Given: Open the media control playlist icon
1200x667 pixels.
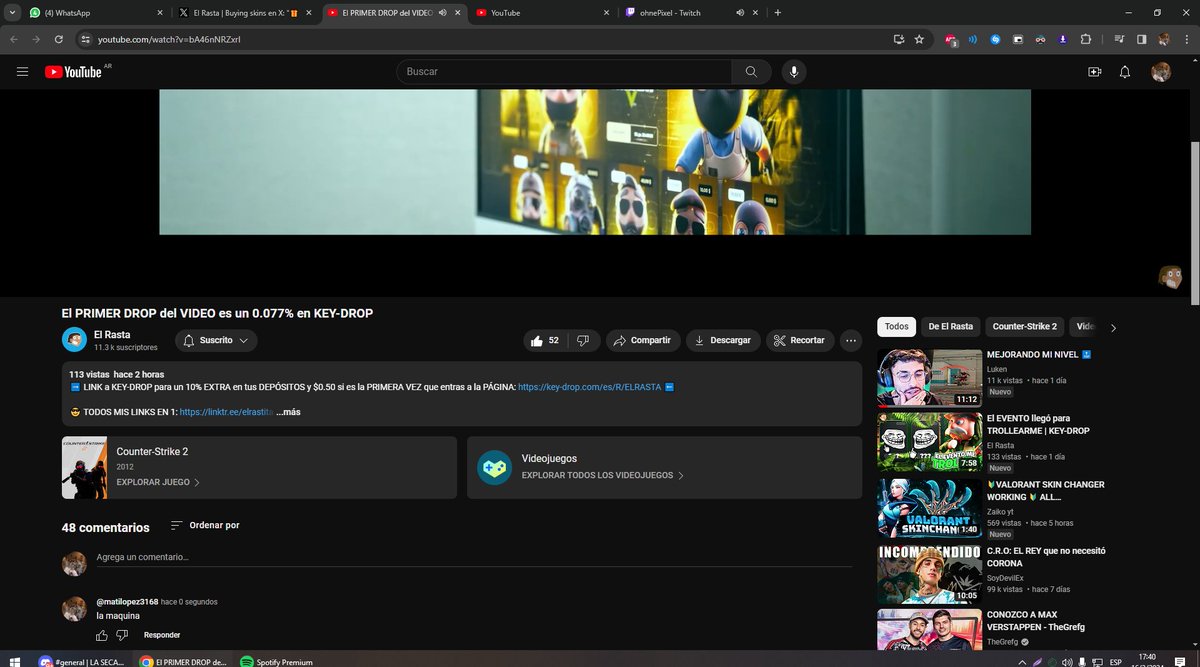Looking at the screenshot, I should (x=1118, y=39).
